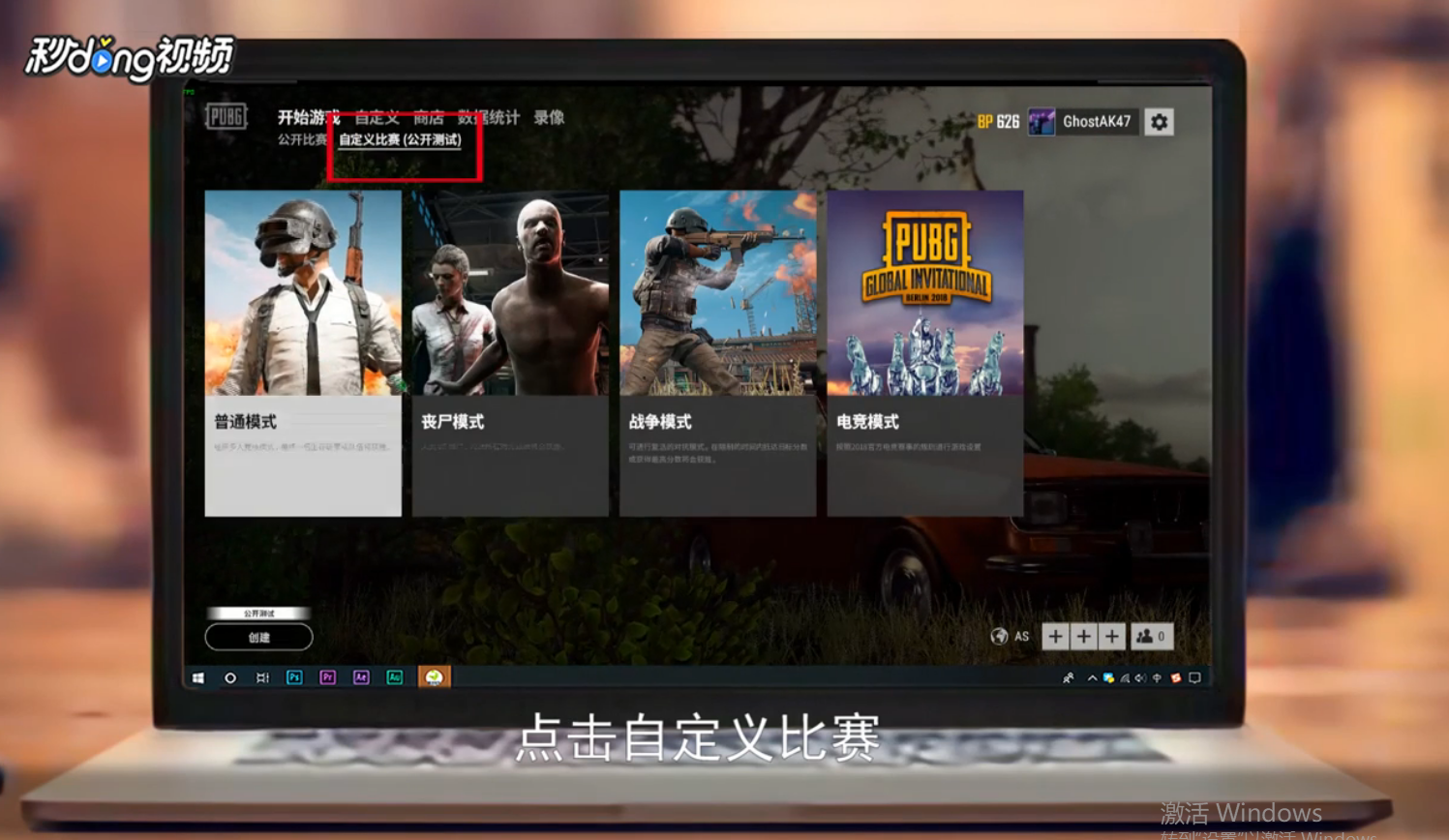The width and height of the screenshot is (1449, 840).
Task: Click the 电竞模式 description text
Action: click(909, 447)
